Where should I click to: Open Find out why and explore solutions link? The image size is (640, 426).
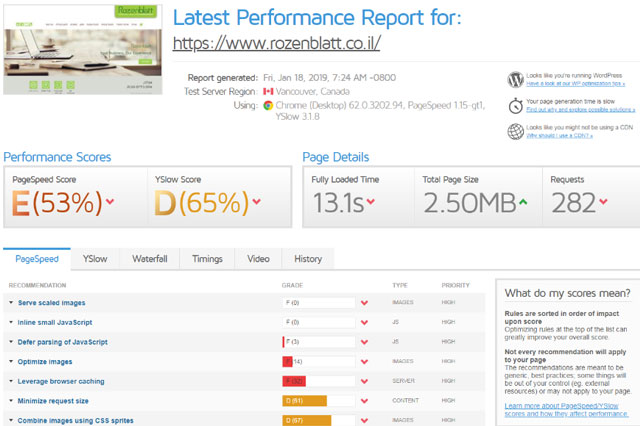point(580,109)
